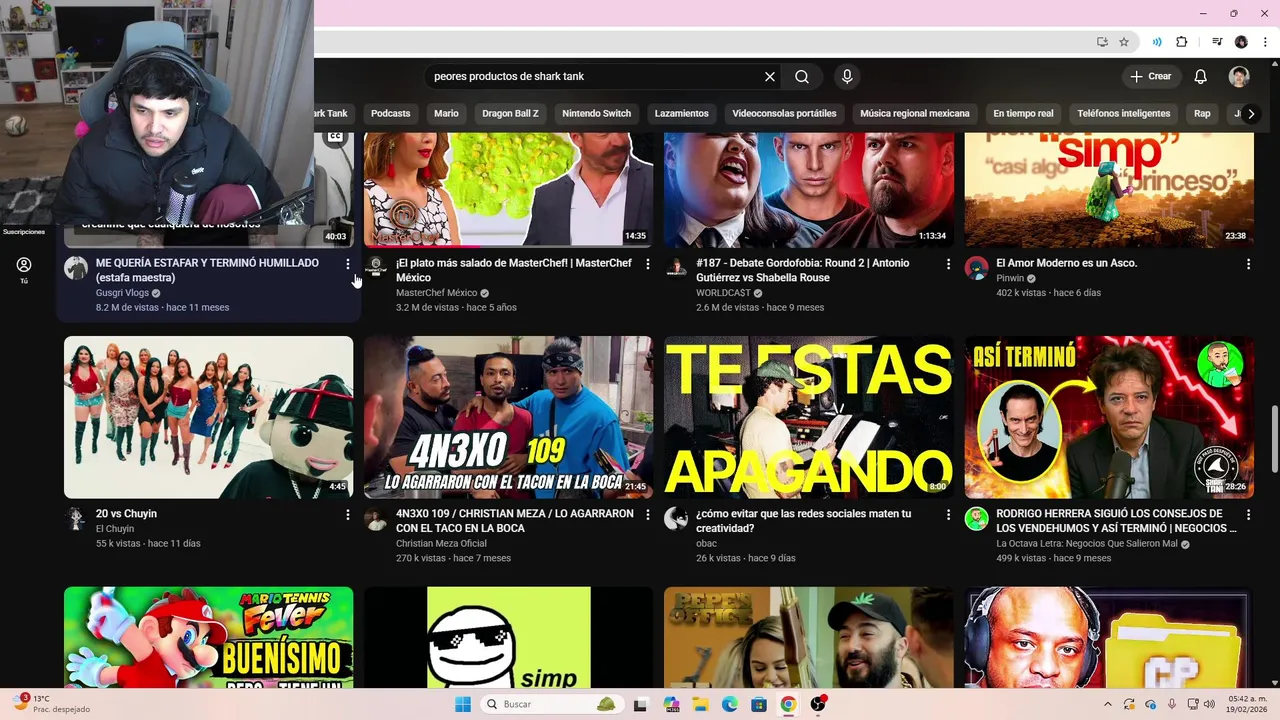Select the Videoconsolas portátiles chip
Screen dimensions: 1280x720
784,113
